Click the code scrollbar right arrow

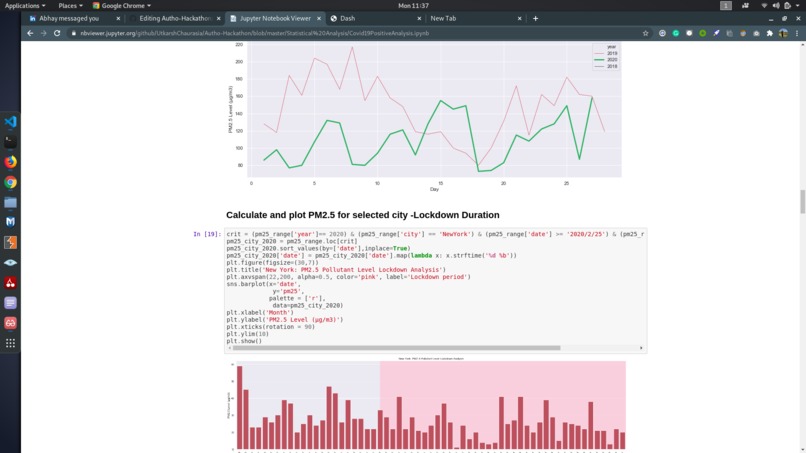641,348
